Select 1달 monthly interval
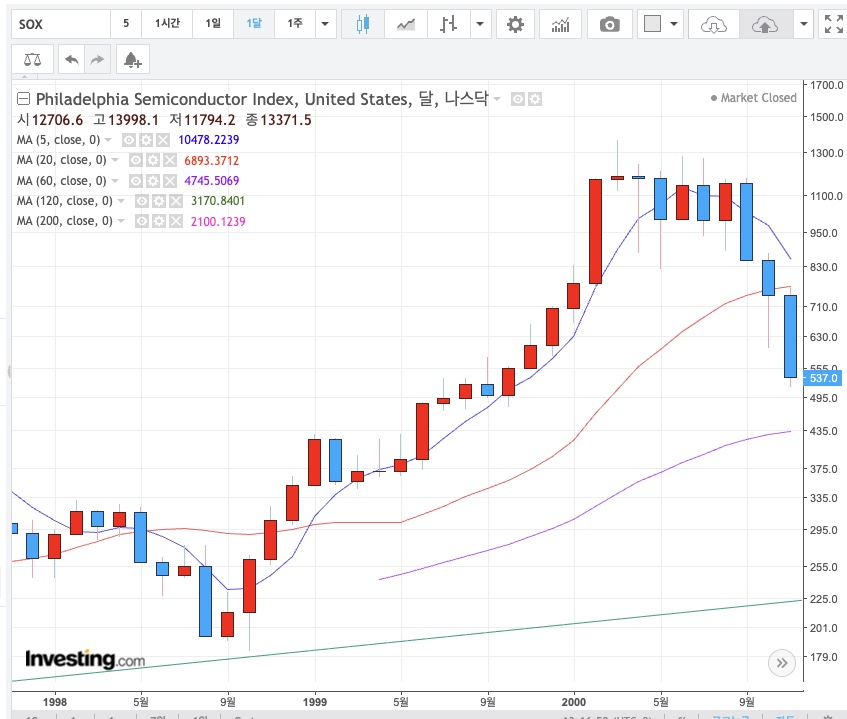The height and width of the screenshot is (719, 847). [254, 24]
